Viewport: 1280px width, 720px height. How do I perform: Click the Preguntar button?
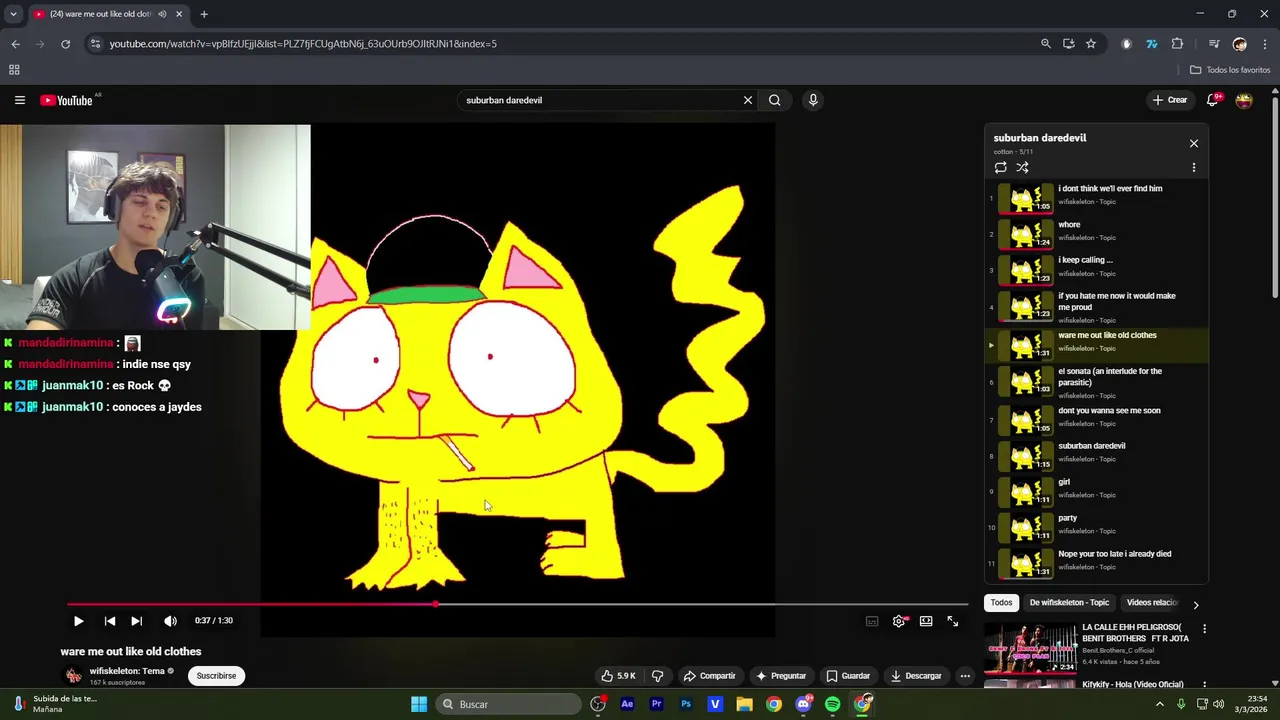click(781, 676)
